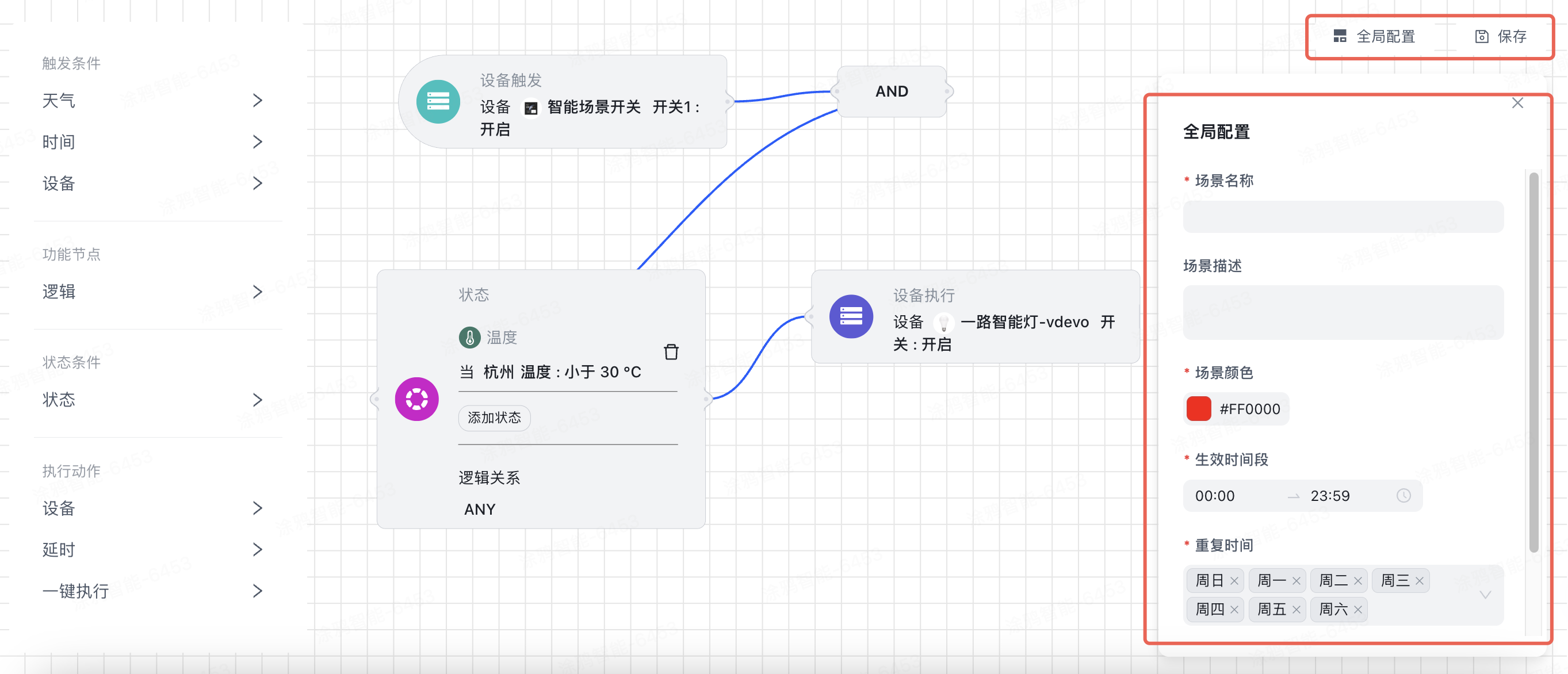Click the smart light bulb device icon

pyautogui.click(x=943, y=323)
